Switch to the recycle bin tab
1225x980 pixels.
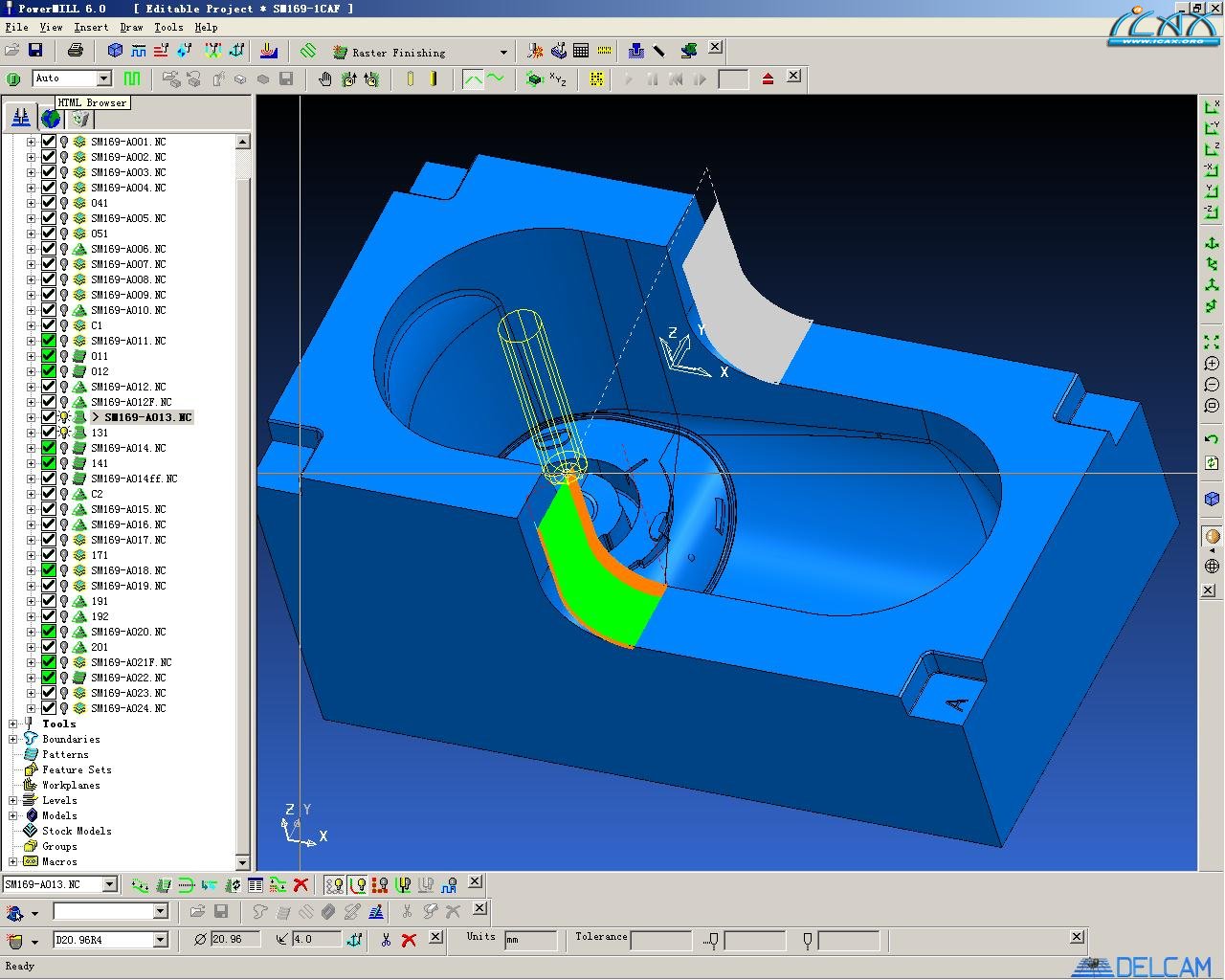[80, 118]
